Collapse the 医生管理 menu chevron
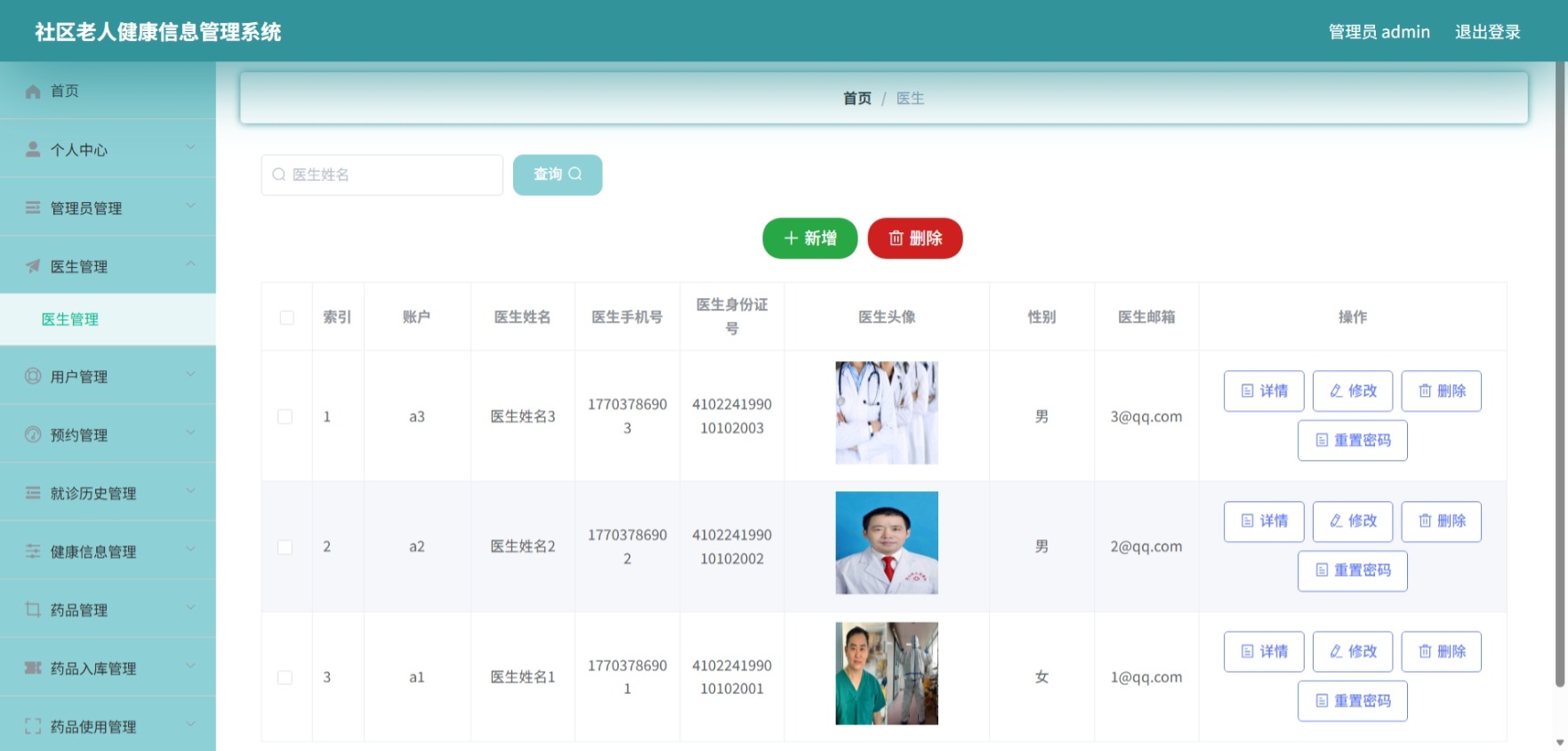The height and width of the screenshot is (751, 1568). [x=190, y=264]
